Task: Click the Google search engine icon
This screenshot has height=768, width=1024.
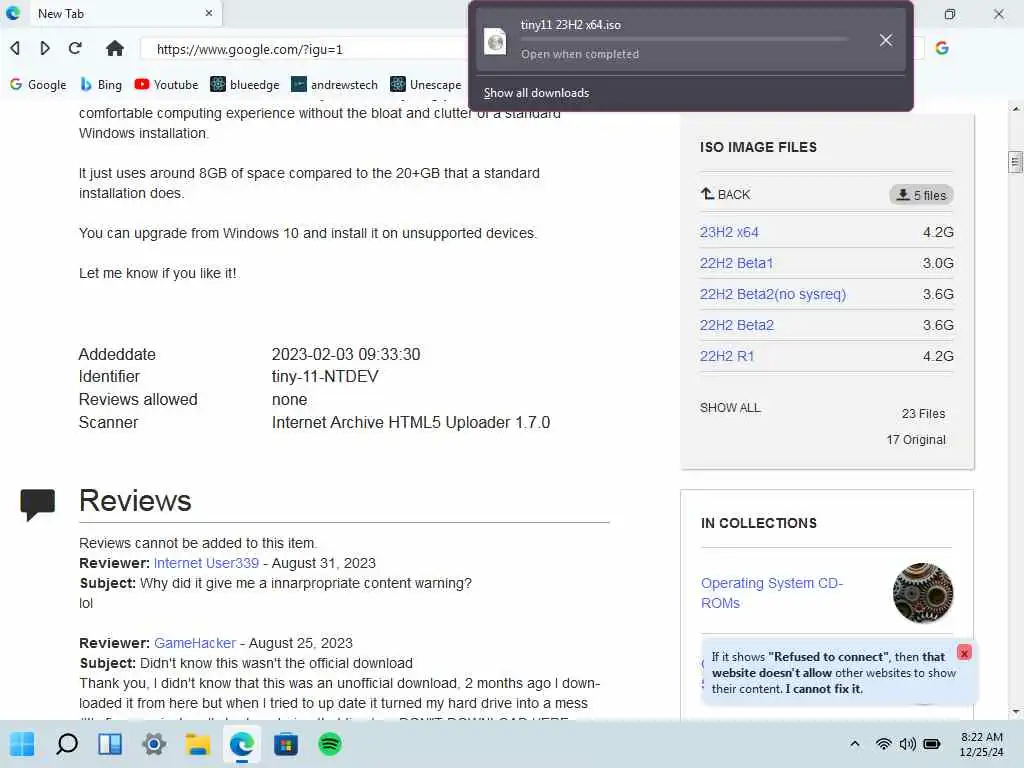Action: click(x=942, y=48)
